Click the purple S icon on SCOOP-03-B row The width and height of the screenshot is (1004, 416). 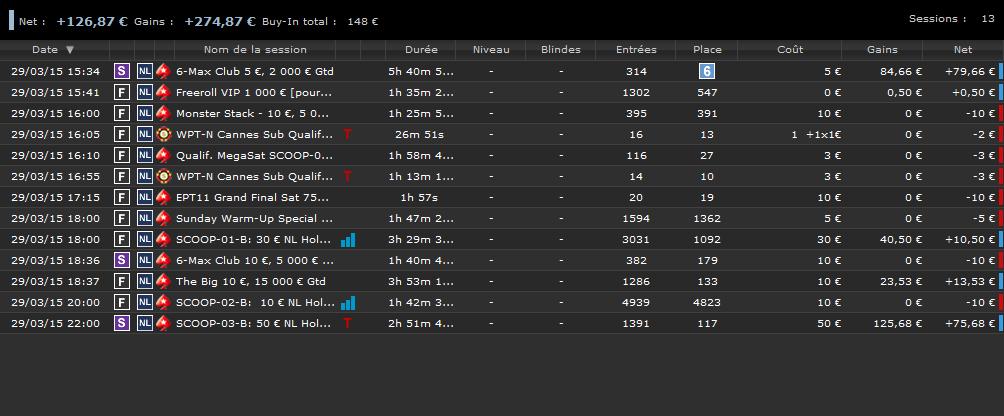point(122,323)
